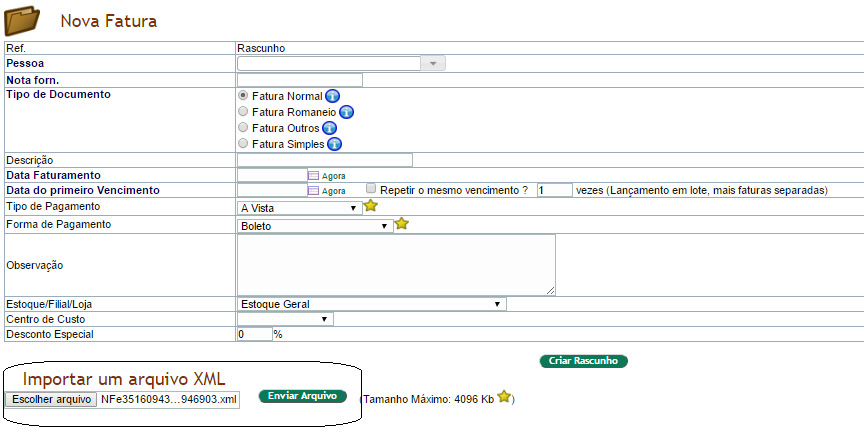Open the Centro de Custo dropdown
The height and width of the screenshot is (441, 864).
(x=285, y=319)
